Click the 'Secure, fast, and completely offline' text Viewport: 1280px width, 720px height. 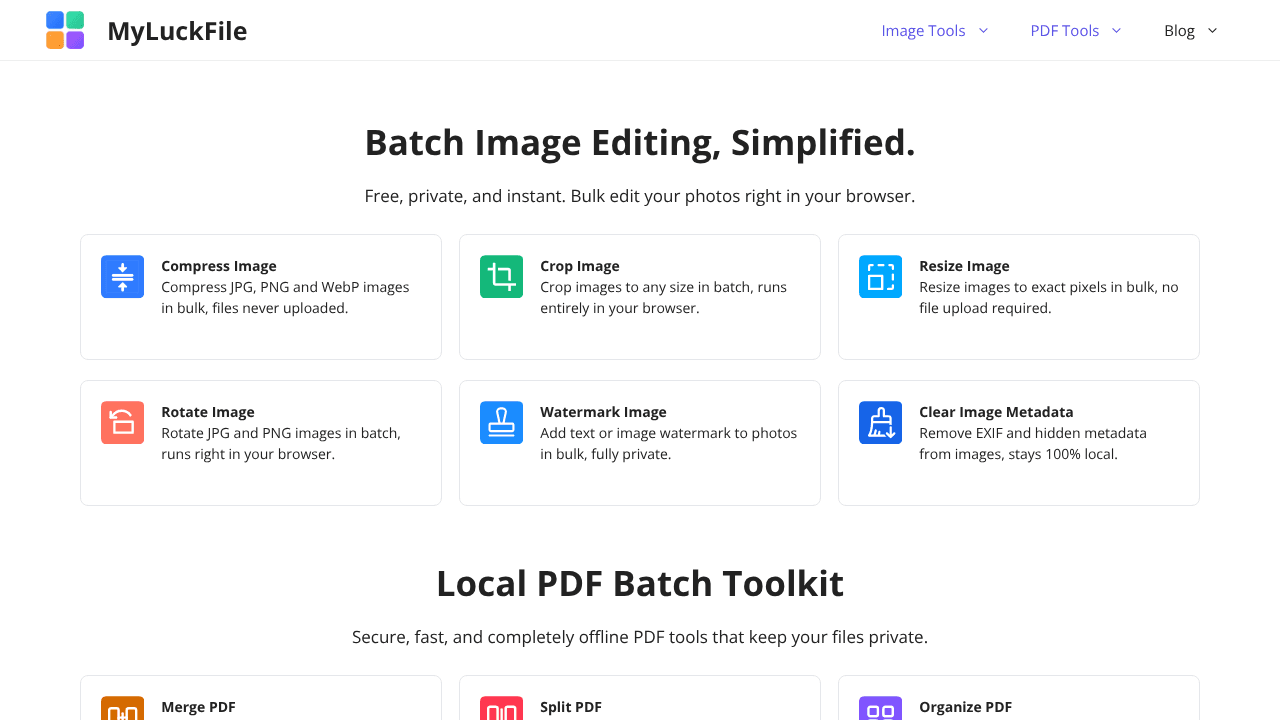pos(640,637)
